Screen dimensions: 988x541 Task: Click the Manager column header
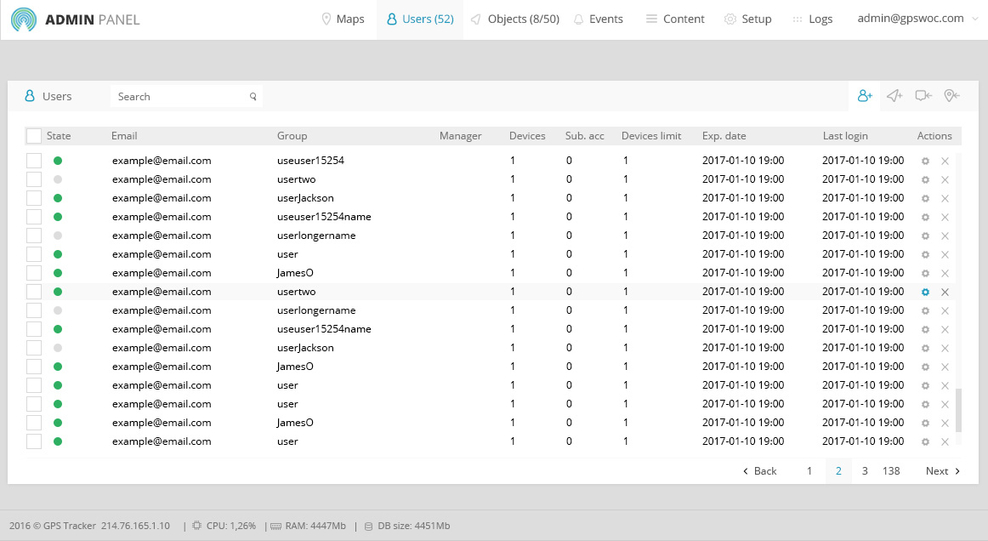(x=460, y=135)
